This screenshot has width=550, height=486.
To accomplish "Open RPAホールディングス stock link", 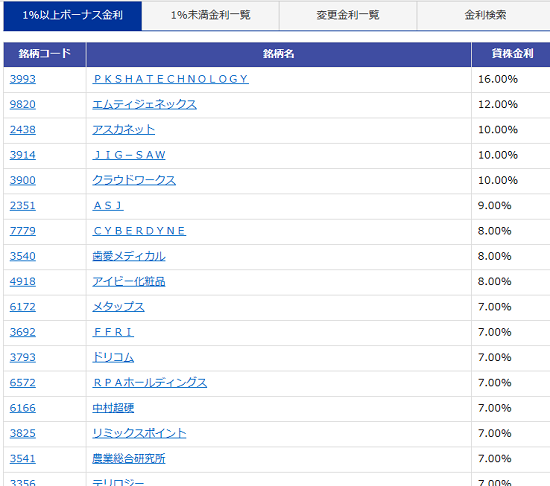I will point(150,383).
